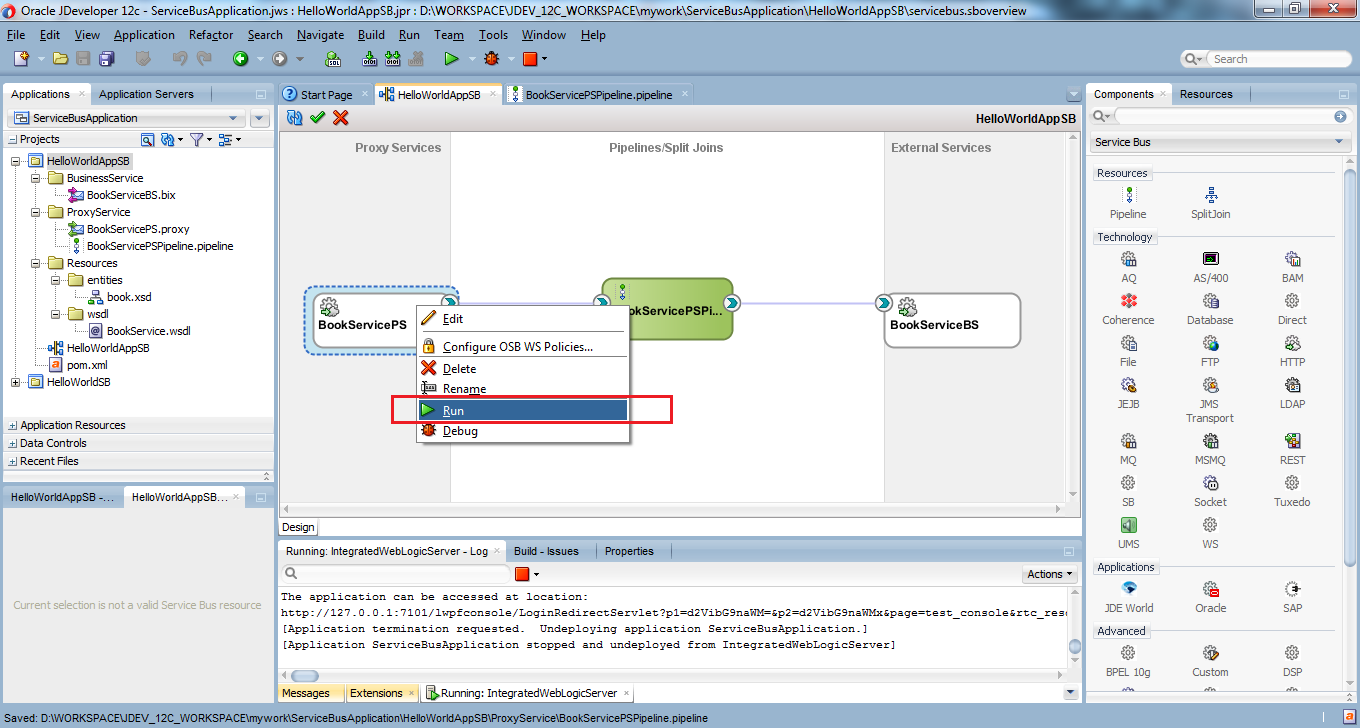Screen dimensions: 1360x728
Task: Select the AS/400 adapter icon
Action: pos(1211,259)
